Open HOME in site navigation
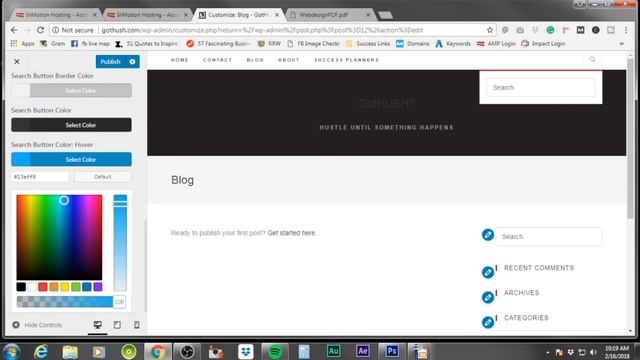 pos(180,60)
